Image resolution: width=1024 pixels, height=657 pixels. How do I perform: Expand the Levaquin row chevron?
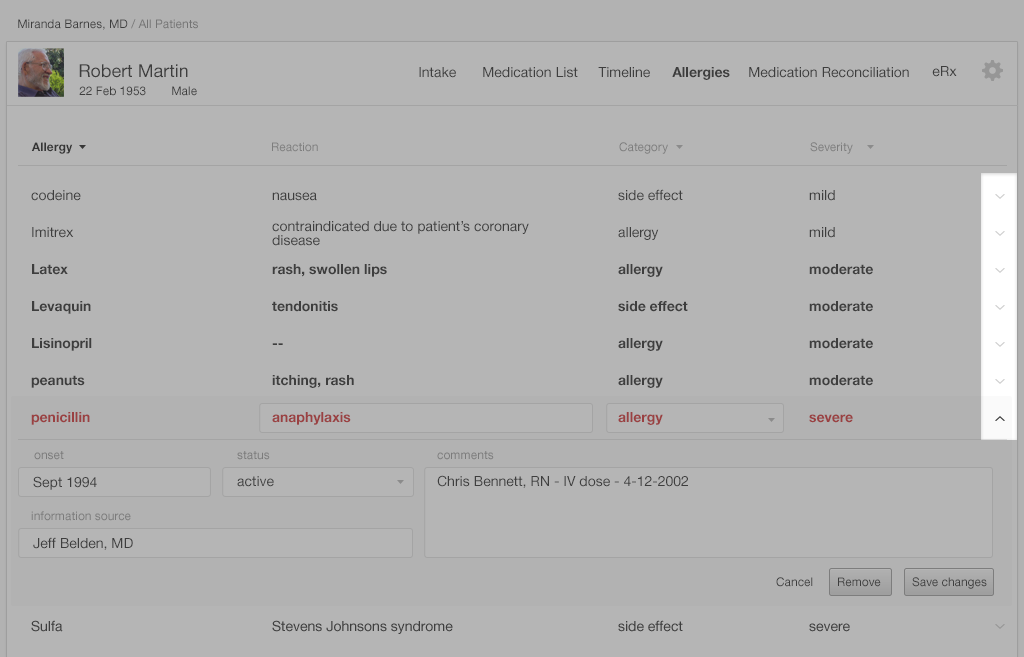(999, 307)
